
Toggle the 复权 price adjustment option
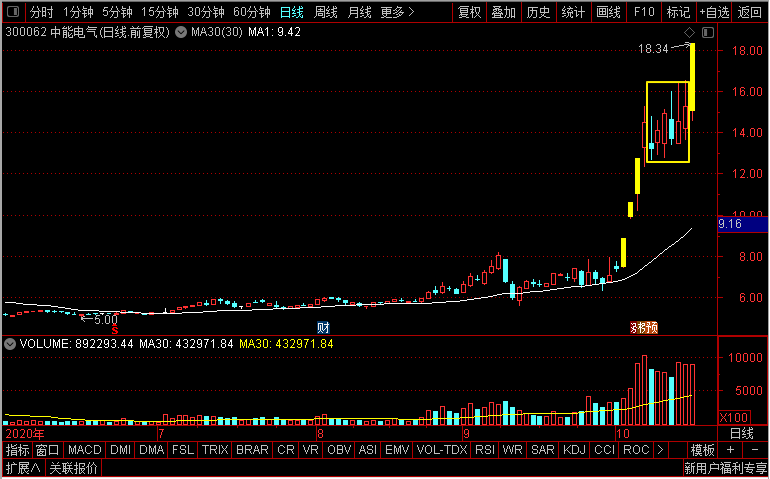(469, 12)
